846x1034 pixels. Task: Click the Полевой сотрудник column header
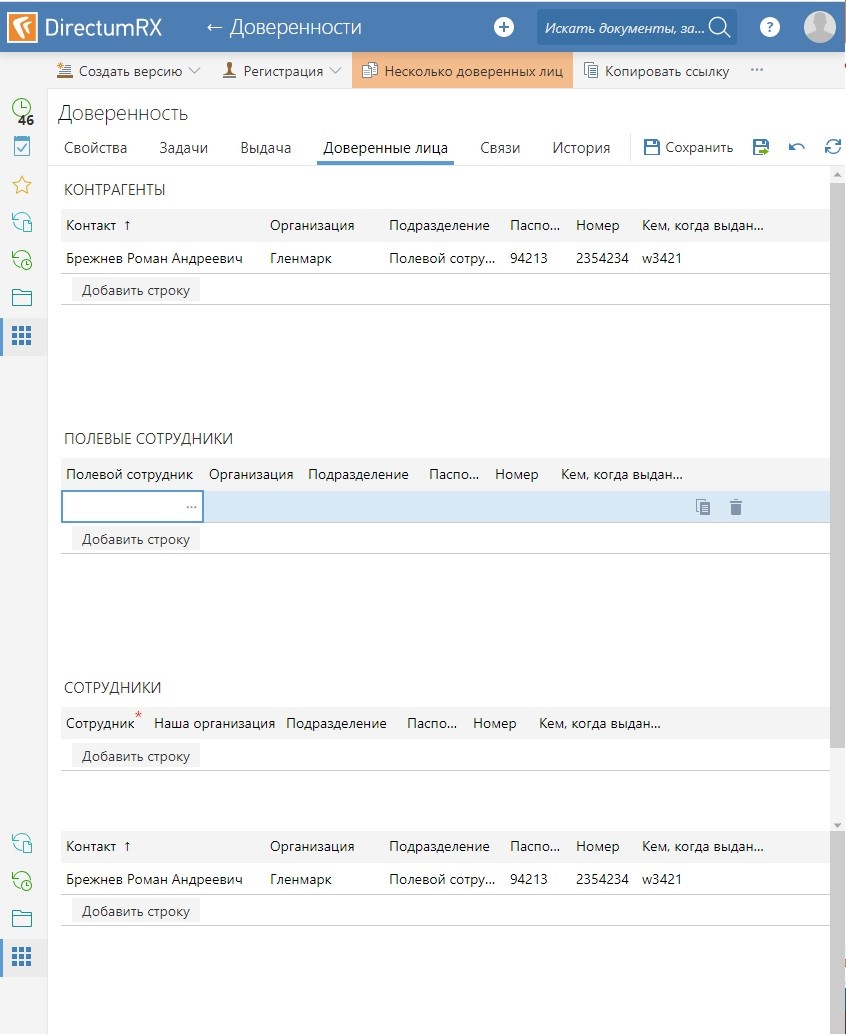[x=130, y=474]
